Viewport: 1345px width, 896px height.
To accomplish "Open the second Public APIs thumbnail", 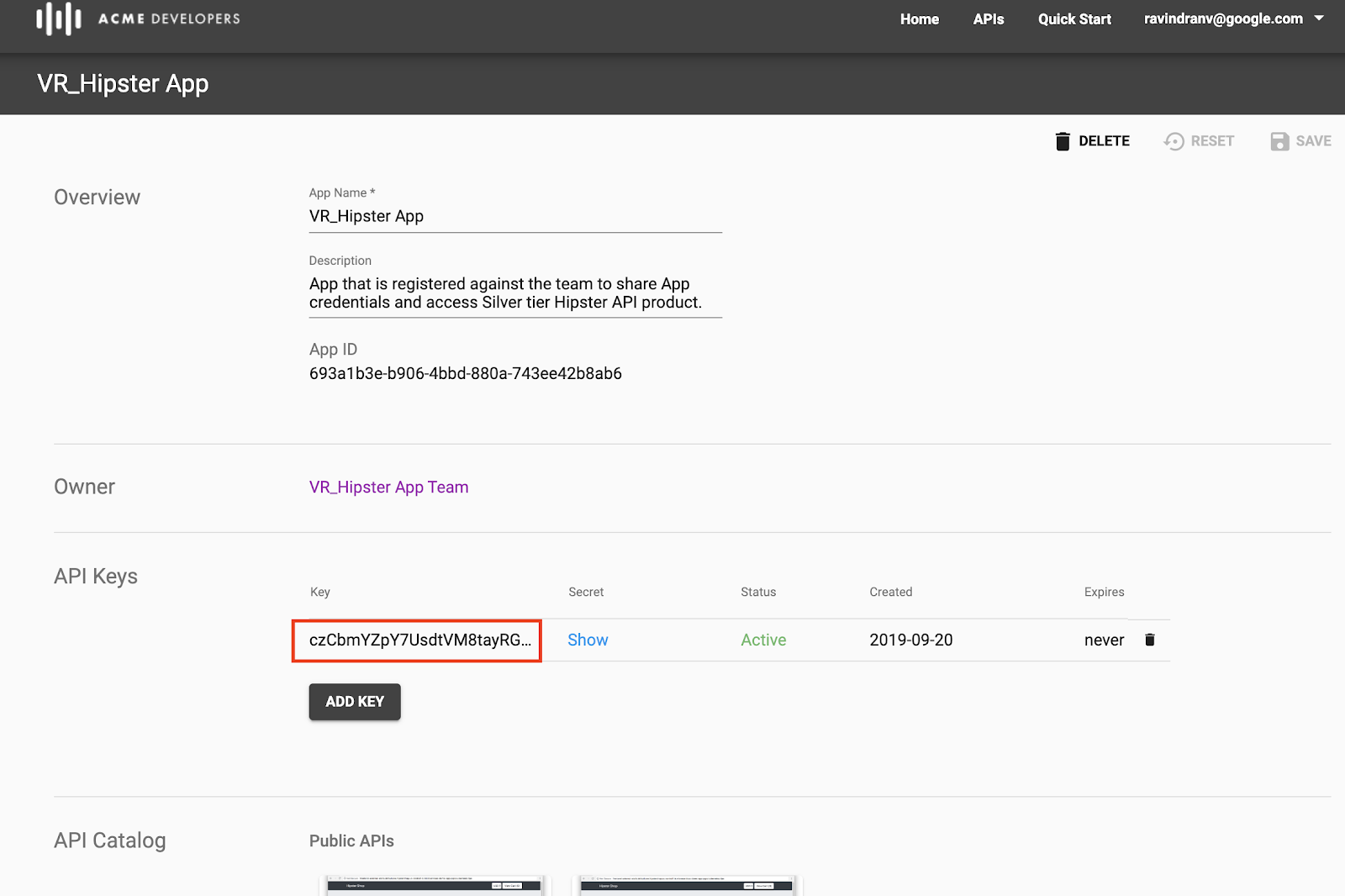I will coord(688,886).
